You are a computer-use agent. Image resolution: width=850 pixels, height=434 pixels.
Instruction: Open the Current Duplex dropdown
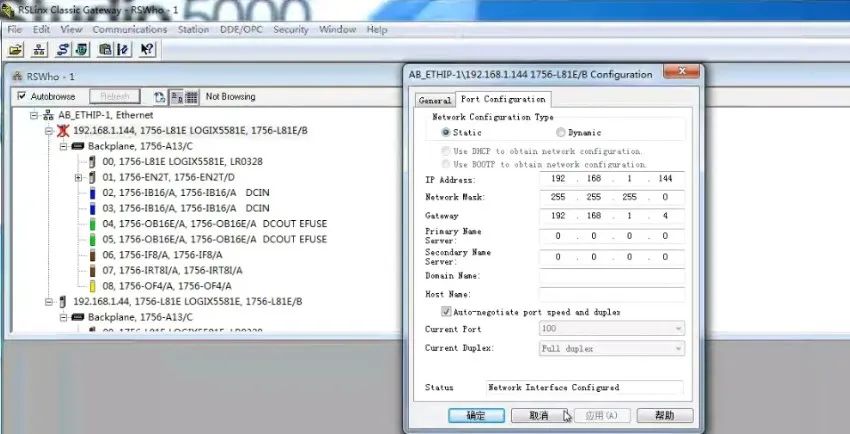coord(679,348)
